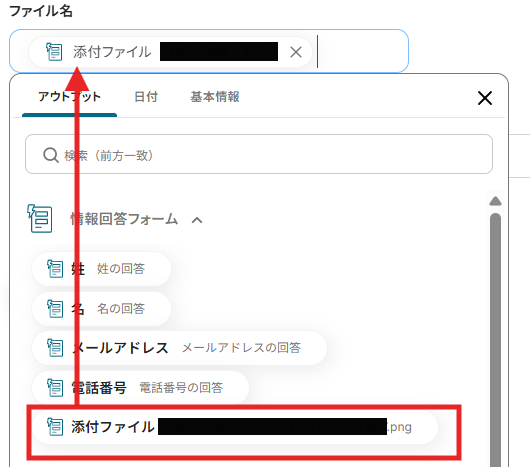The image size is (530, 467).
Task: Focus the ファイル名 input field
Action: (x=209, y=51)
